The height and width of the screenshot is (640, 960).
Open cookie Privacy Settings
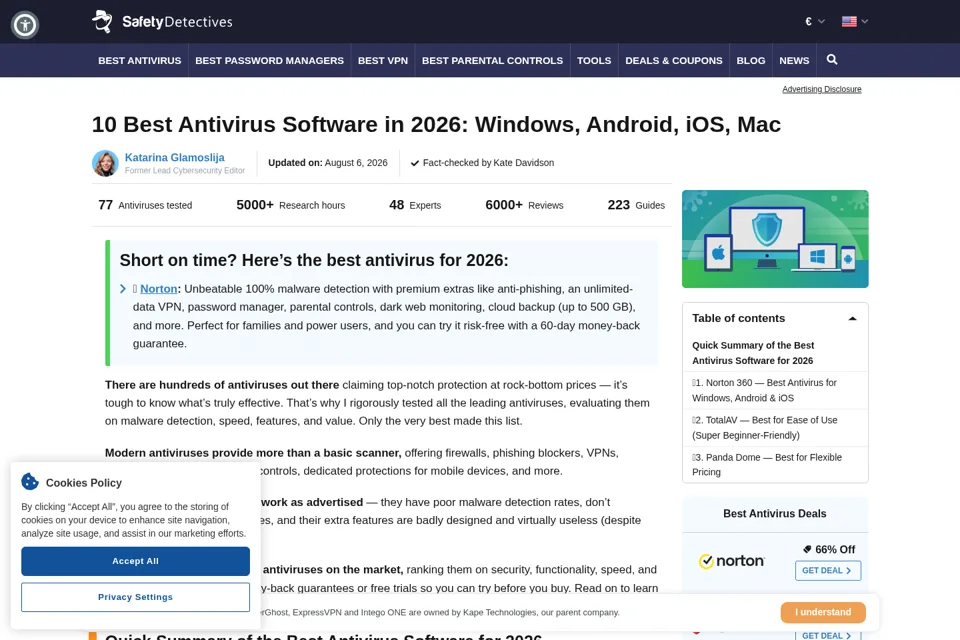(x=135, y=597)
